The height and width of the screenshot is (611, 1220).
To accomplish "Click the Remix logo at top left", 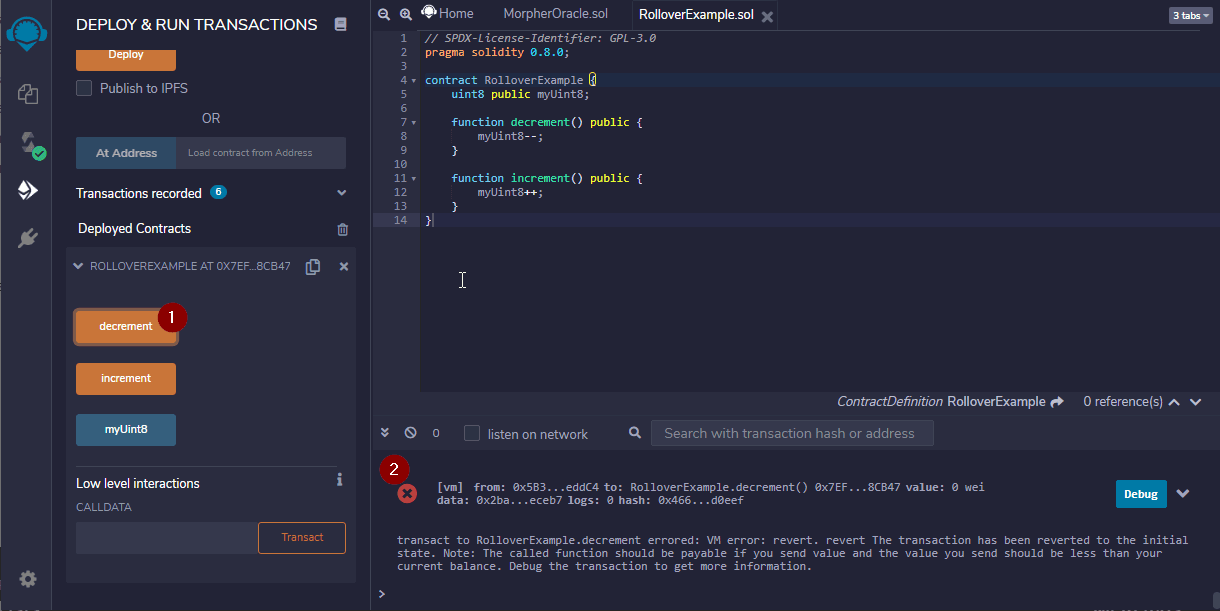I will click(x=27, y=34).
